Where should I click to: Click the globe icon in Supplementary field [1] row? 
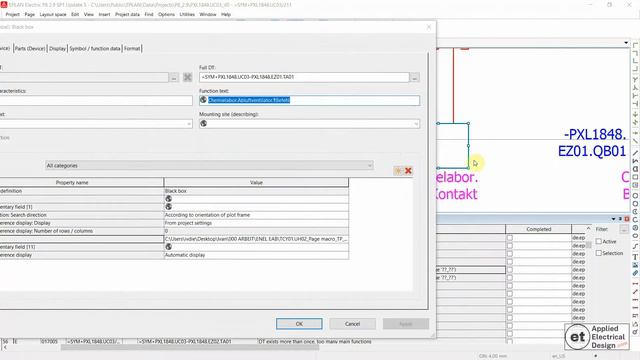168,207
